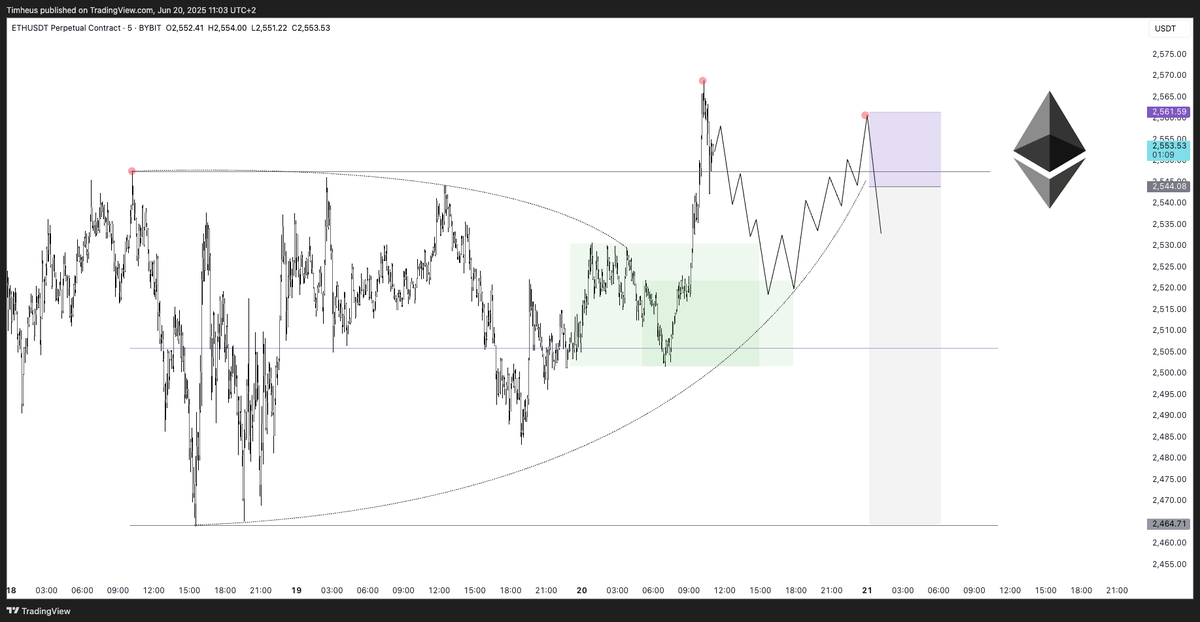Viewport: 1200px width, 622px height.
Task: Click the 2,535.00 price axis label
Action: (x=1169, y=224)
